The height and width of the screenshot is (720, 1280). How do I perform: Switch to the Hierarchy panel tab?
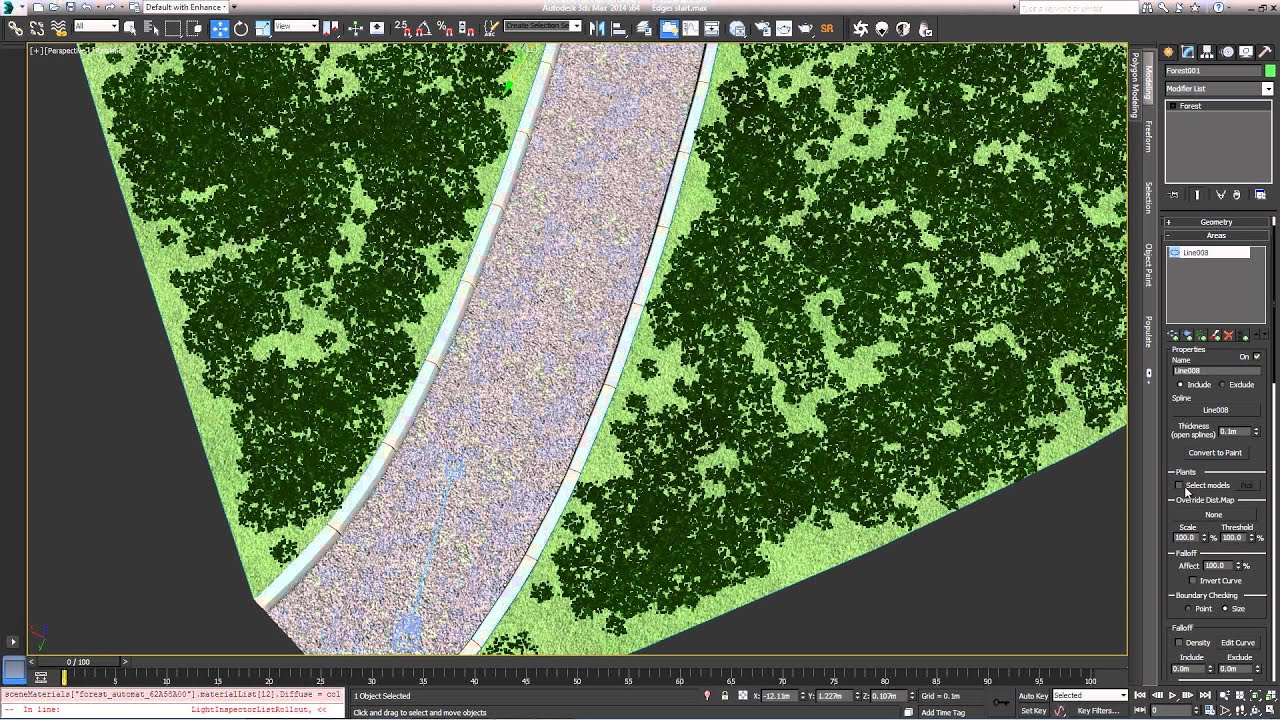click(x=1207, y=52)
